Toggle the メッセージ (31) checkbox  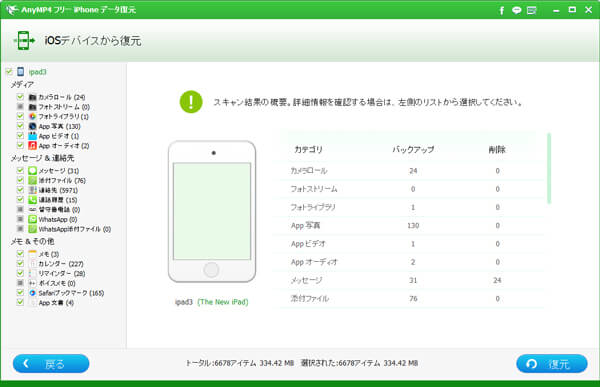click(x=20, y=170)
